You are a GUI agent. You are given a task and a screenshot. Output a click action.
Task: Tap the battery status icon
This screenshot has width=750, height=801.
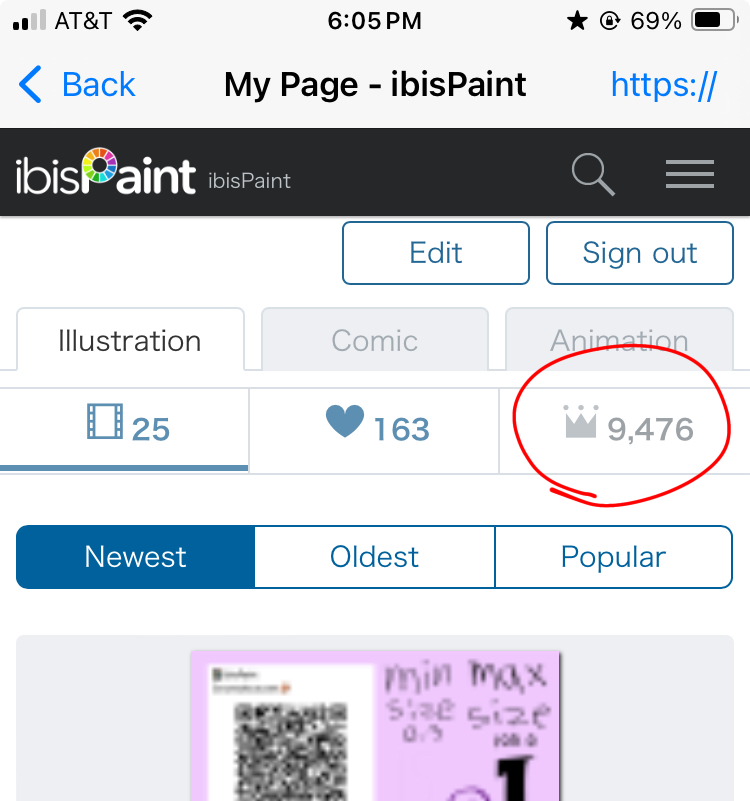(x=714, y=21)
